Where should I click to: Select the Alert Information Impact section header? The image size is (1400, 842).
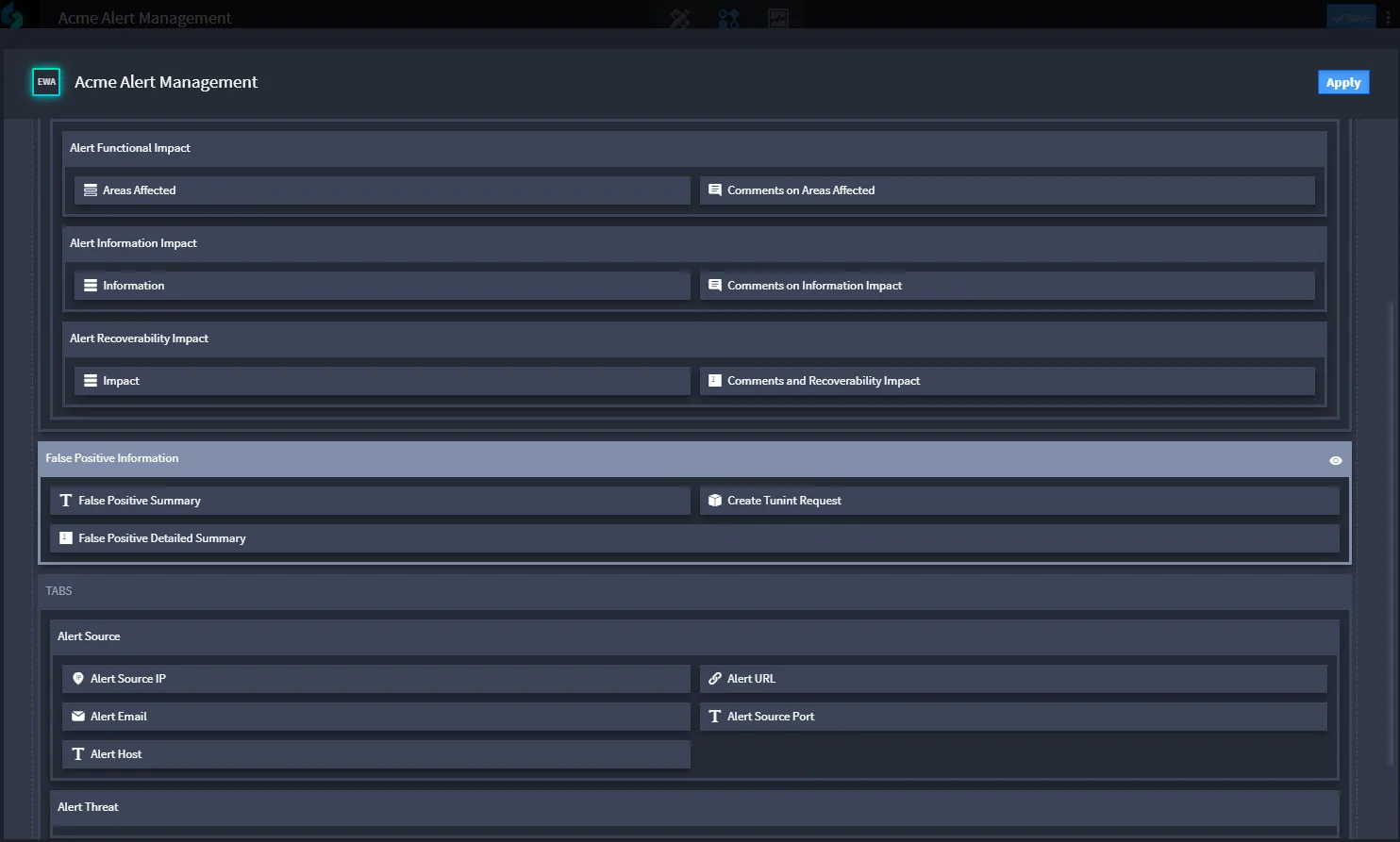pos(694,243)
